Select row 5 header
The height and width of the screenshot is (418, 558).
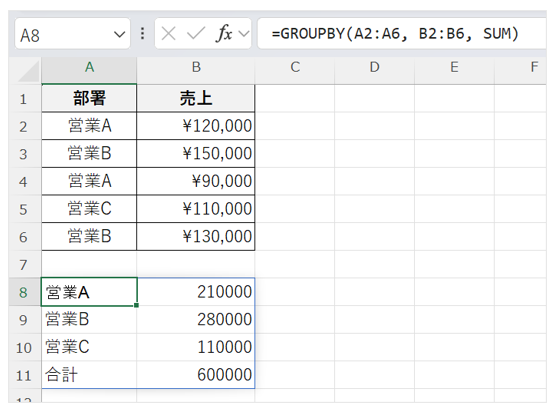24,209
